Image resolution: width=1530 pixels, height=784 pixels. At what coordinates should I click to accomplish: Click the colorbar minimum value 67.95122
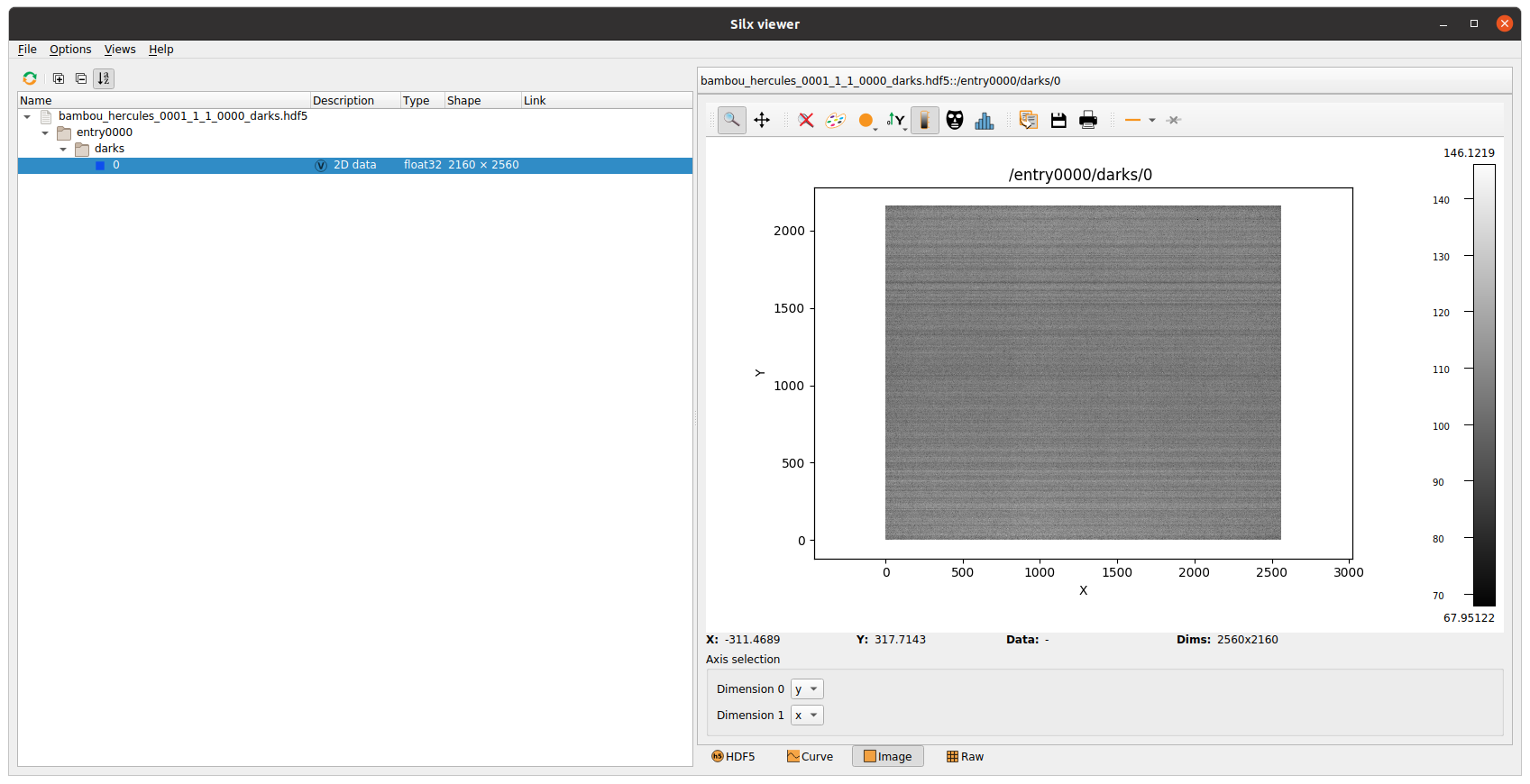[x=1469, y=618]
